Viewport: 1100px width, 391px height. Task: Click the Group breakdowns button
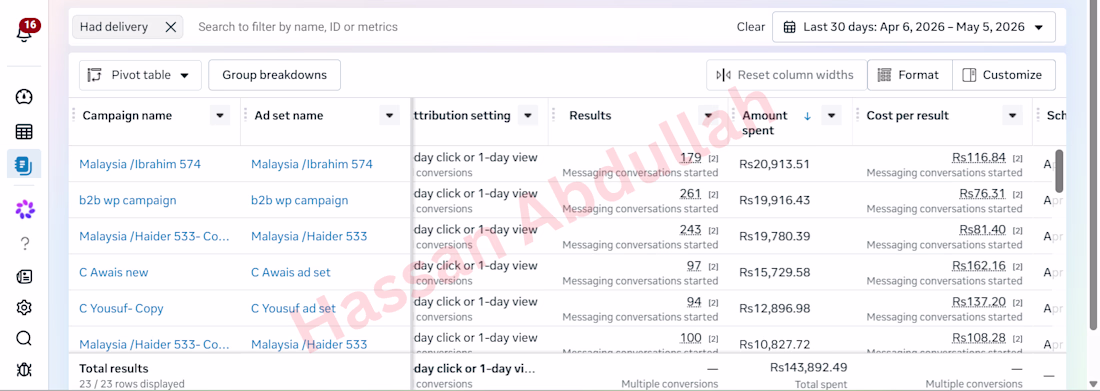tap(274, 75)
